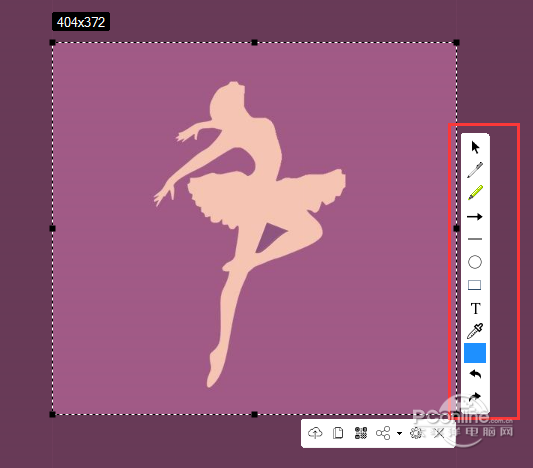Select the green highlighter marker tool
This screenshot has width=533, height=468.
coord(475,193)
